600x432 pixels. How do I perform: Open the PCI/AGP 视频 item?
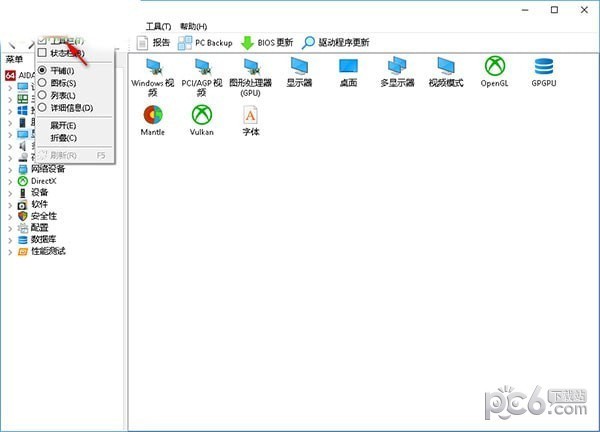(202, 77)
